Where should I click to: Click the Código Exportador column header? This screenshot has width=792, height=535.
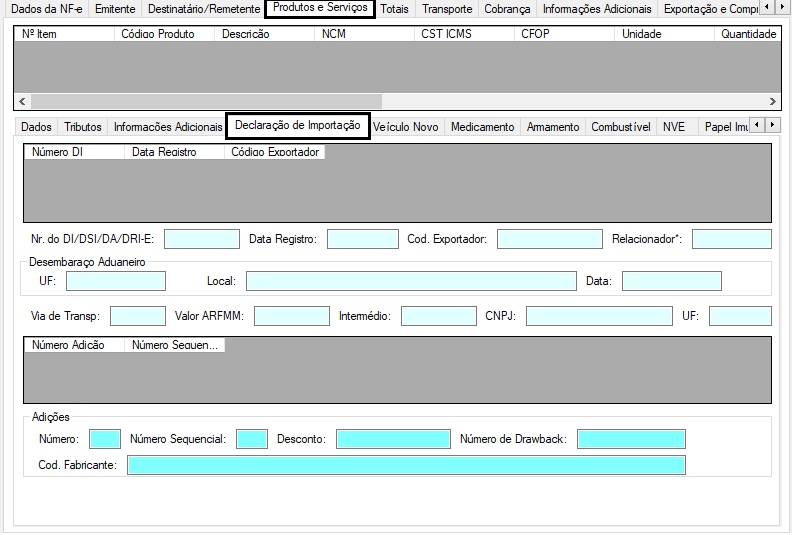275,152
